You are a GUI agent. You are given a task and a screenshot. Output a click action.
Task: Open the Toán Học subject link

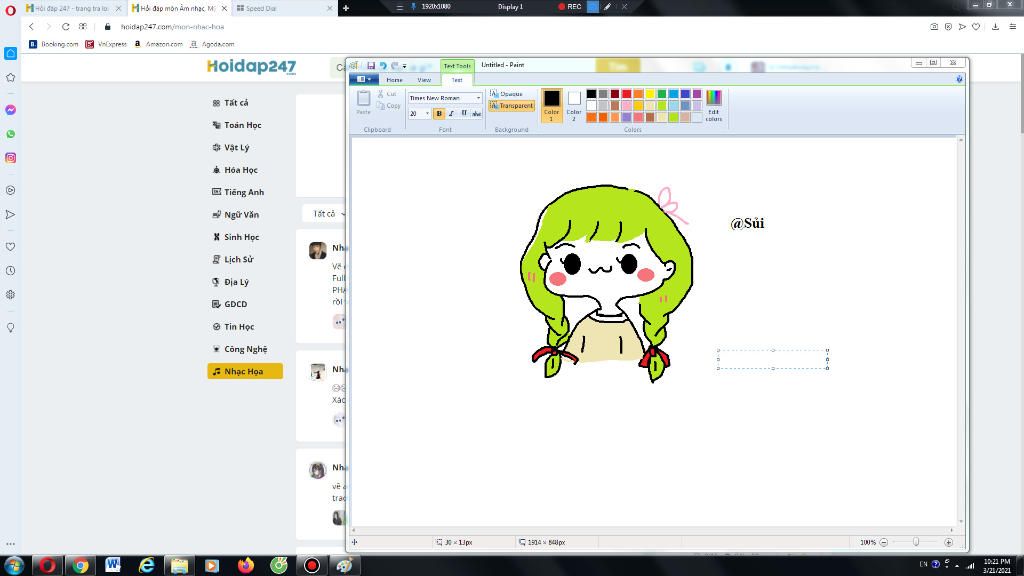(x=237, y=125)
